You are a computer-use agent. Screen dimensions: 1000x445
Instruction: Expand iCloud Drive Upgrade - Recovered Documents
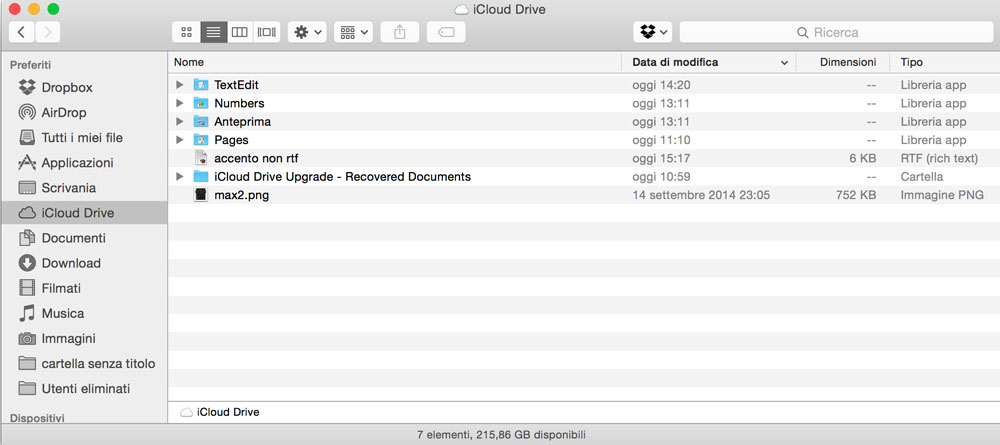(180, 177)
